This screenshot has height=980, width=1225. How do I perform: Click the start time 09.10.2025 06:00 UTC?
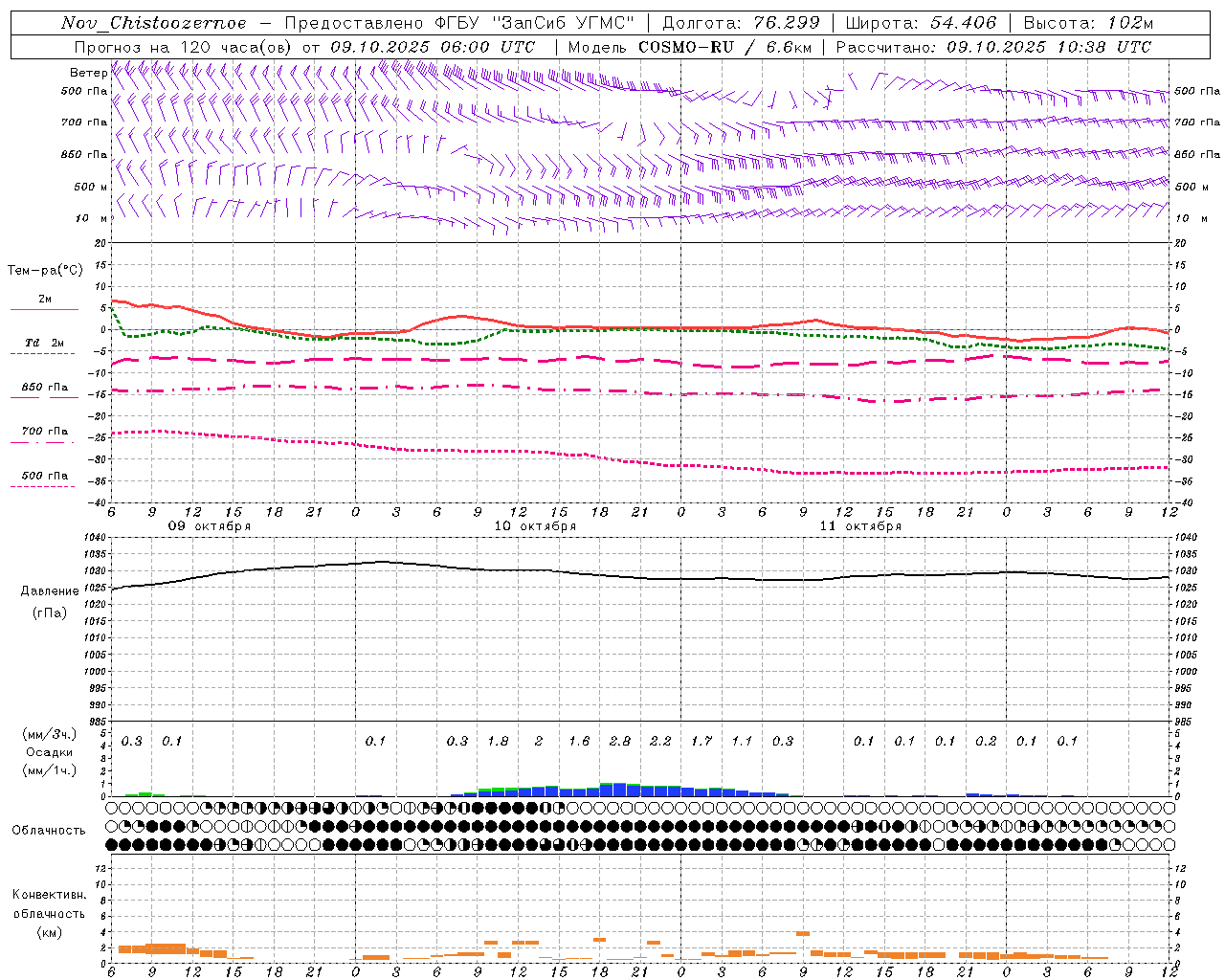[433, 47]
